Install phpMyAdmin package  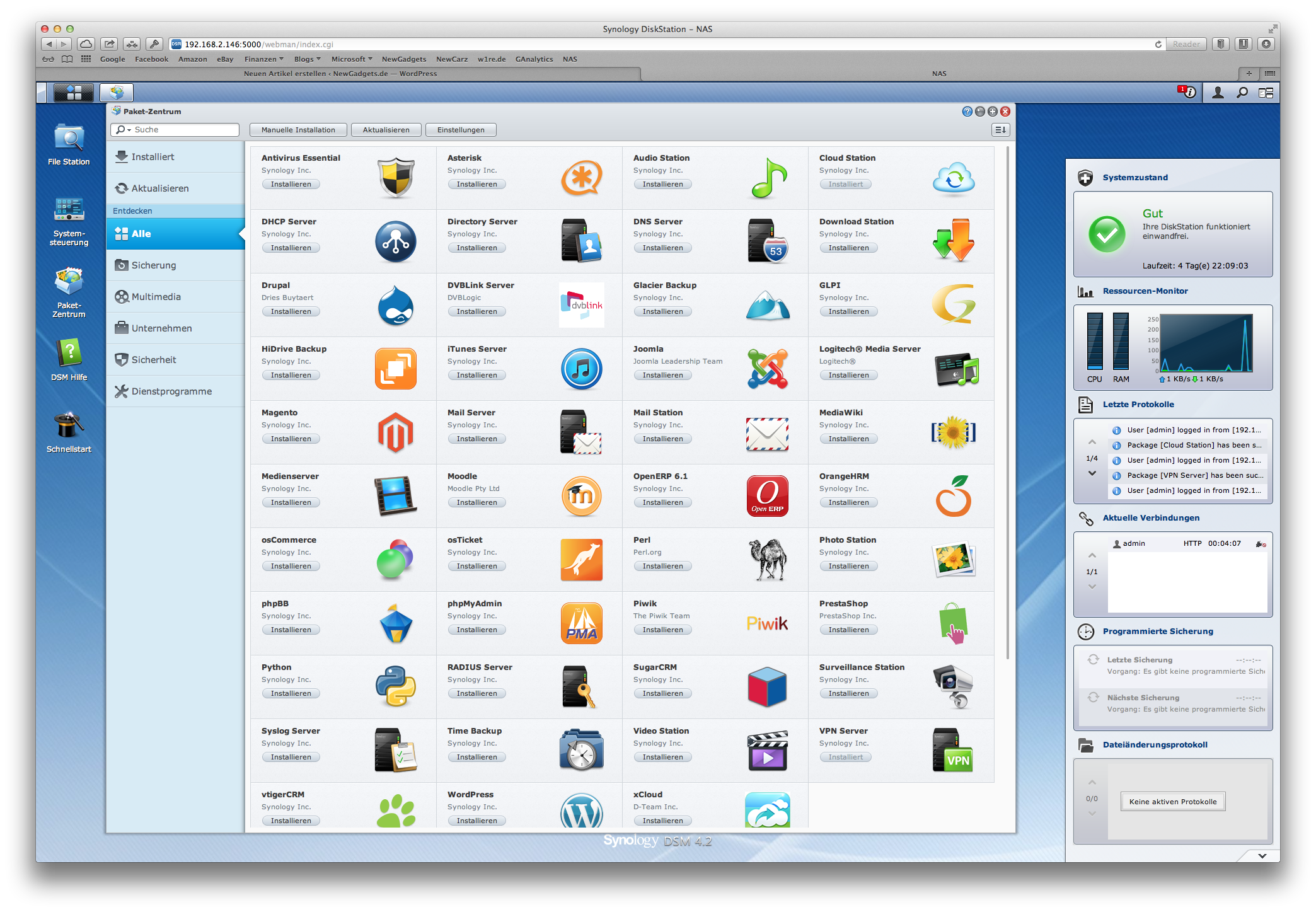coord(476,630)
